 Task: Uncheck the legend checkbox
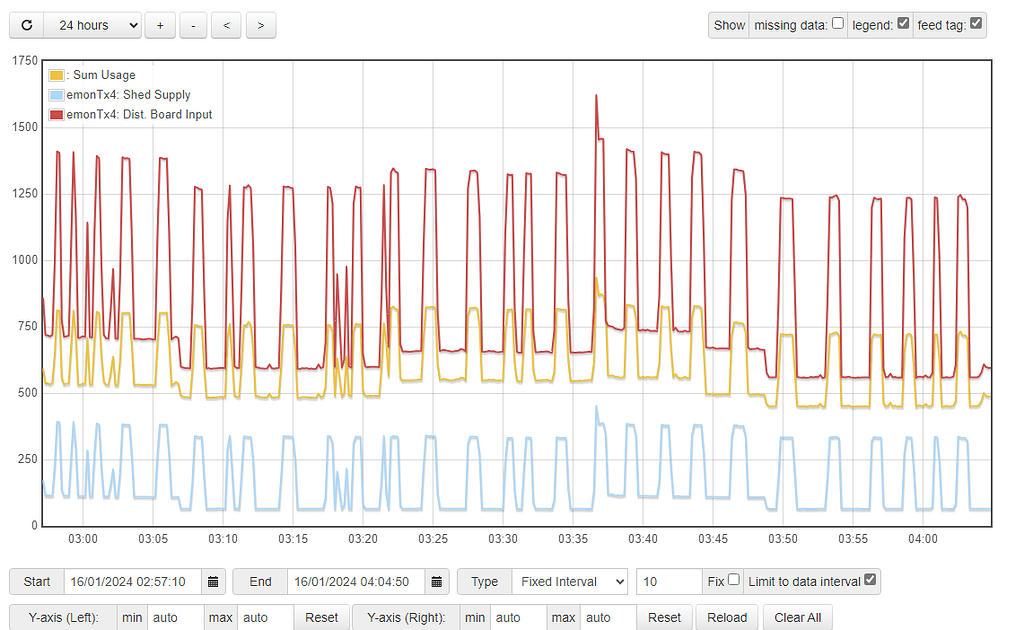coord(905,24)
